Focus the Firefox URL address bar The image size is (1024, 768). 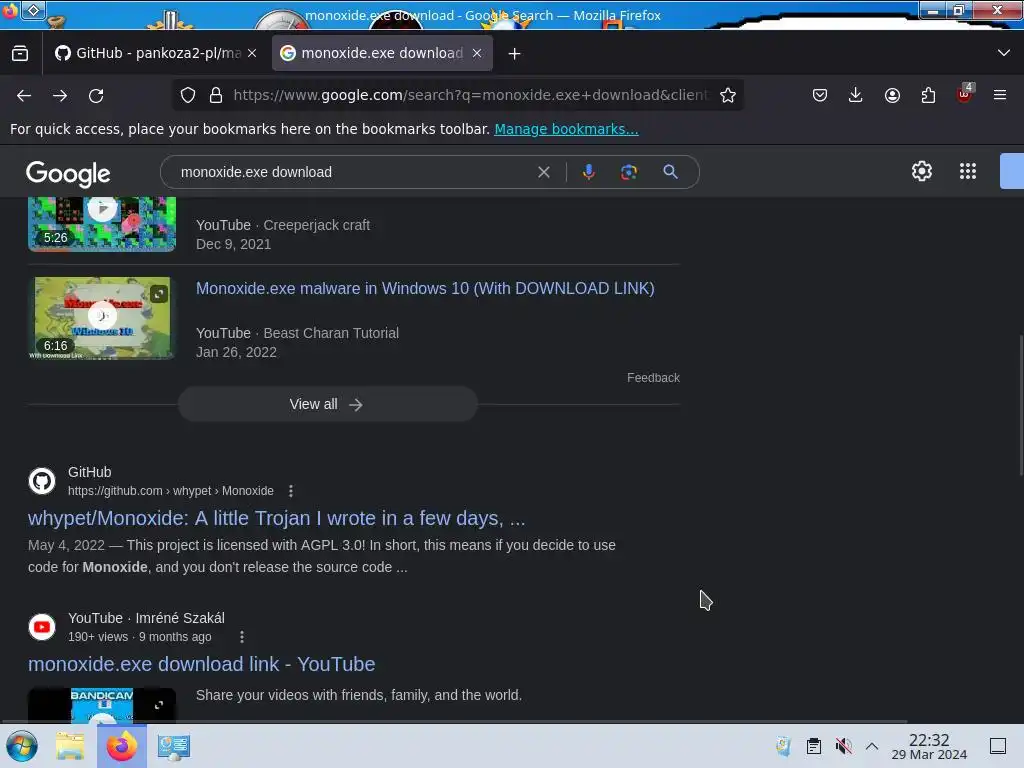470,95
